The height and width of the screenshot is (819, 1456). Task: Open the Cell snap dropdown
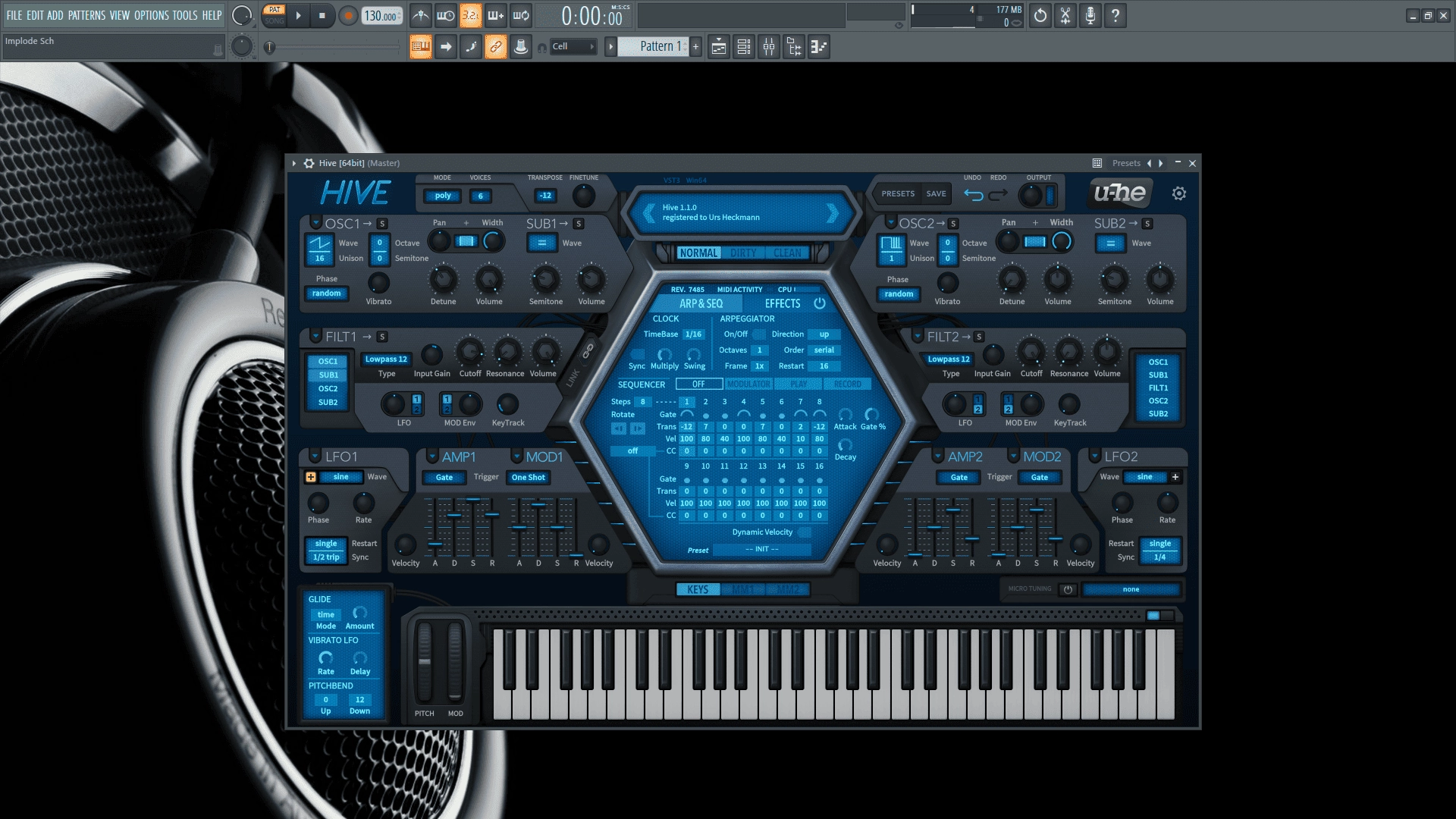[573, 47]
